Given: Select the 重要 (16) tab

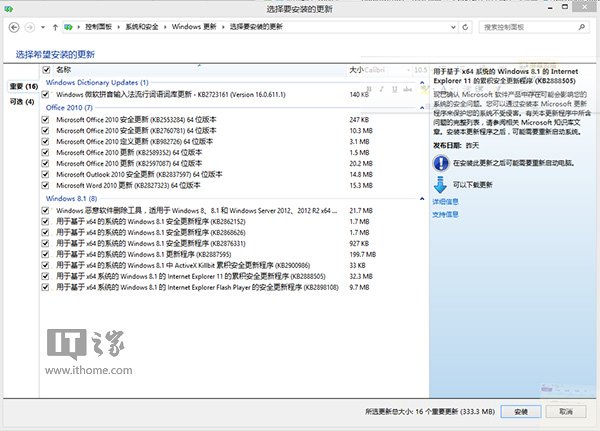Looking at the screenshot, I should 24,87.
